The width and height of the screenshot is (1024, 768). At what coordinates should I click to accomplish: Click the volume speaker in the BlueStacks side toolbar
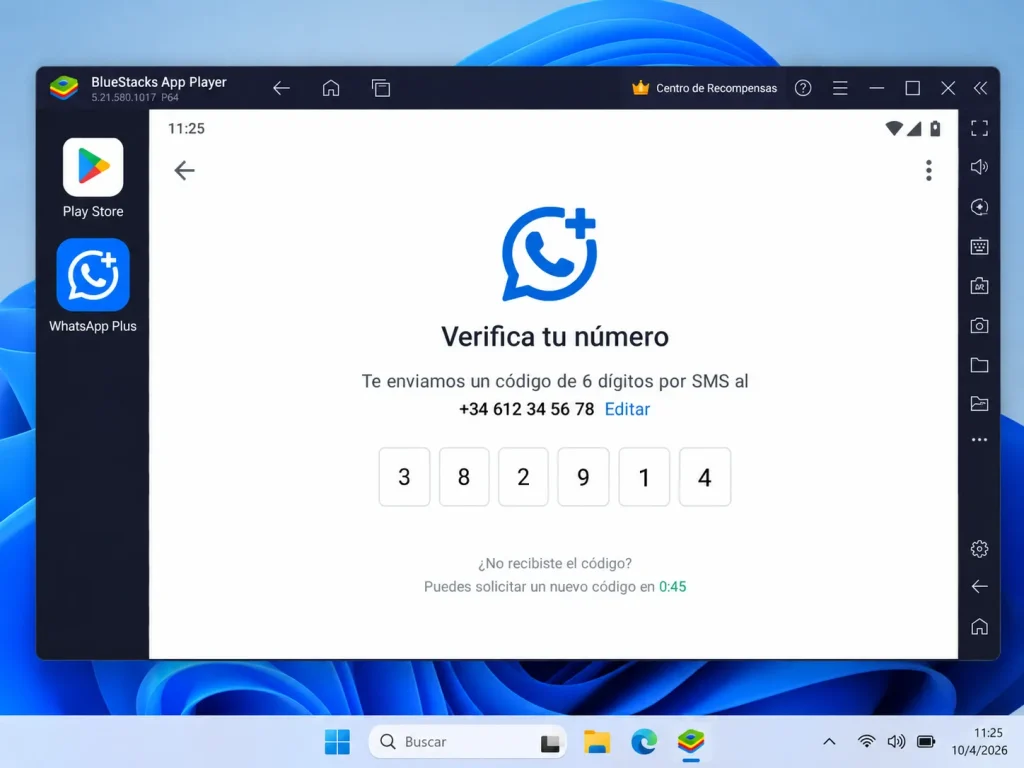(x=979, y=167)
